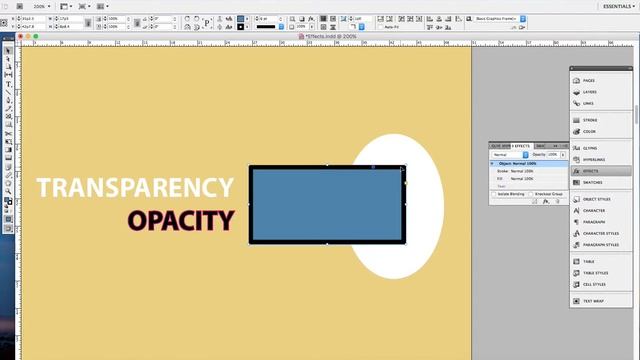
Task: Open the Paragraph Styles panel
Action: (601, 245)
